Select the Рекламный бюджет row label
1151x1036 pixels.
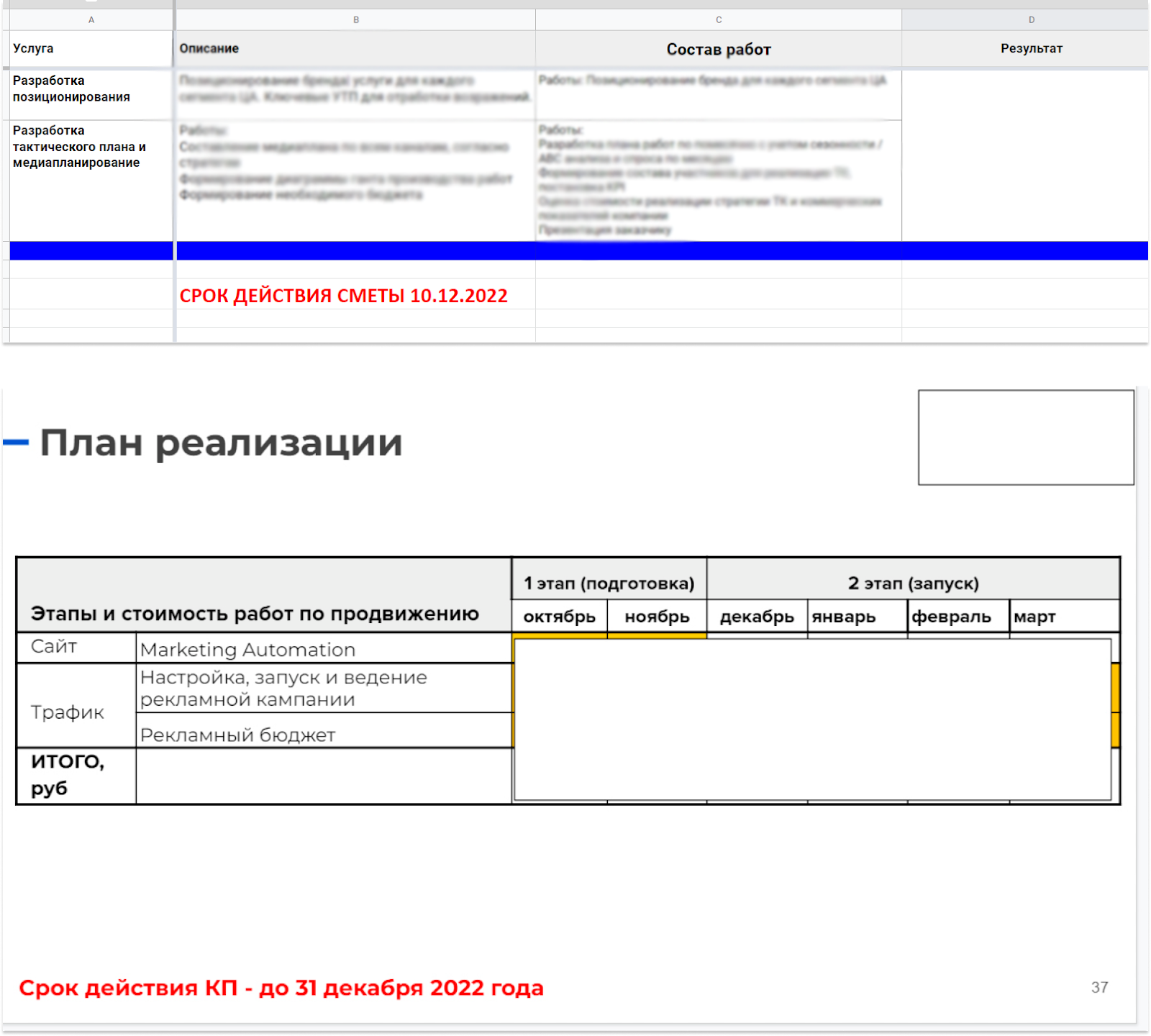click(x=324, y=734)
